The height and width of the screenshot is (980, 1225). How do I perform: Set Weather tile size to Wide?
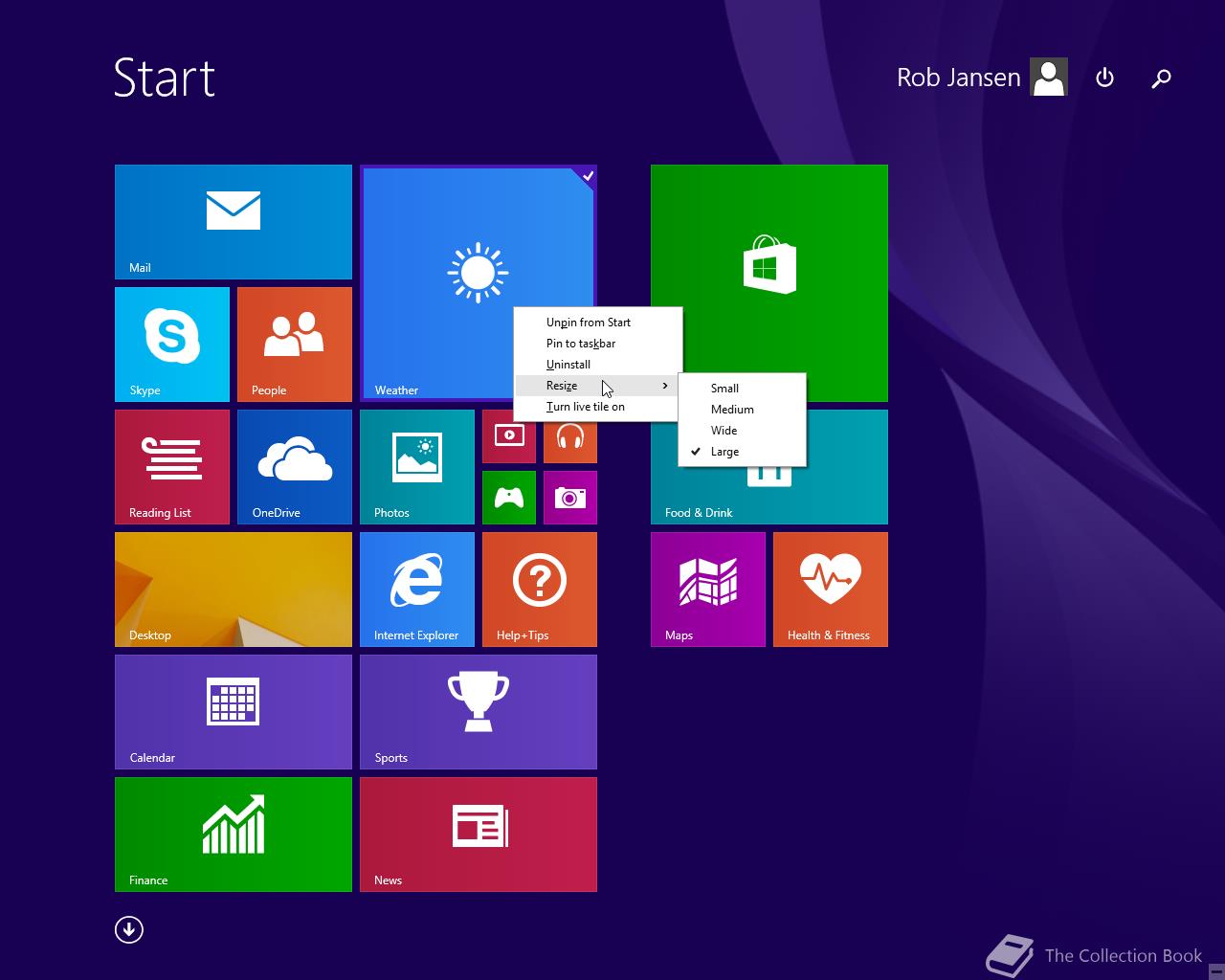(x=742, y=431)
